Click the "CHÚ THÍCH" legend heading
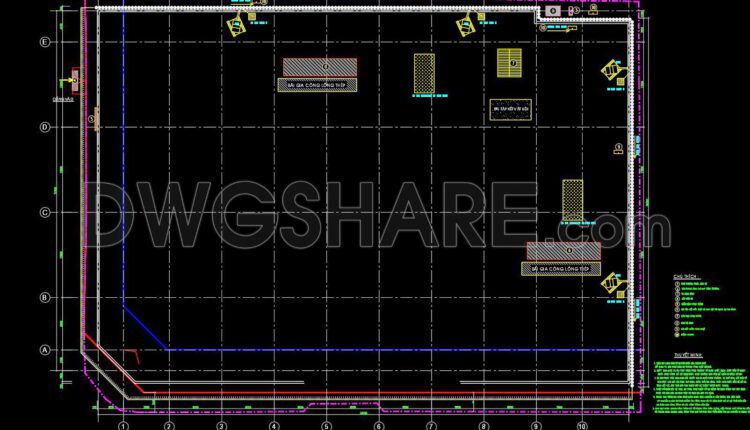This screenshot has height=430, width=750. click(x=686, y=277)
